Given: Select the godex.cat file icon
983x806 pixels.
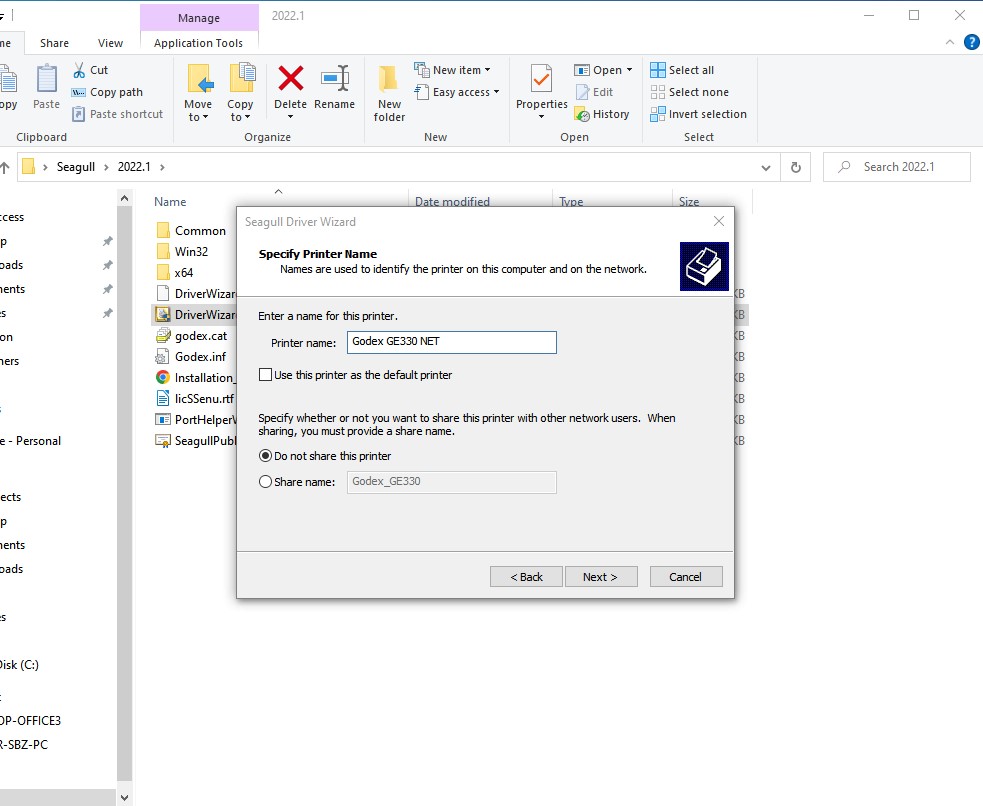Looking at the screenshot, I should (x=163, y=335).
